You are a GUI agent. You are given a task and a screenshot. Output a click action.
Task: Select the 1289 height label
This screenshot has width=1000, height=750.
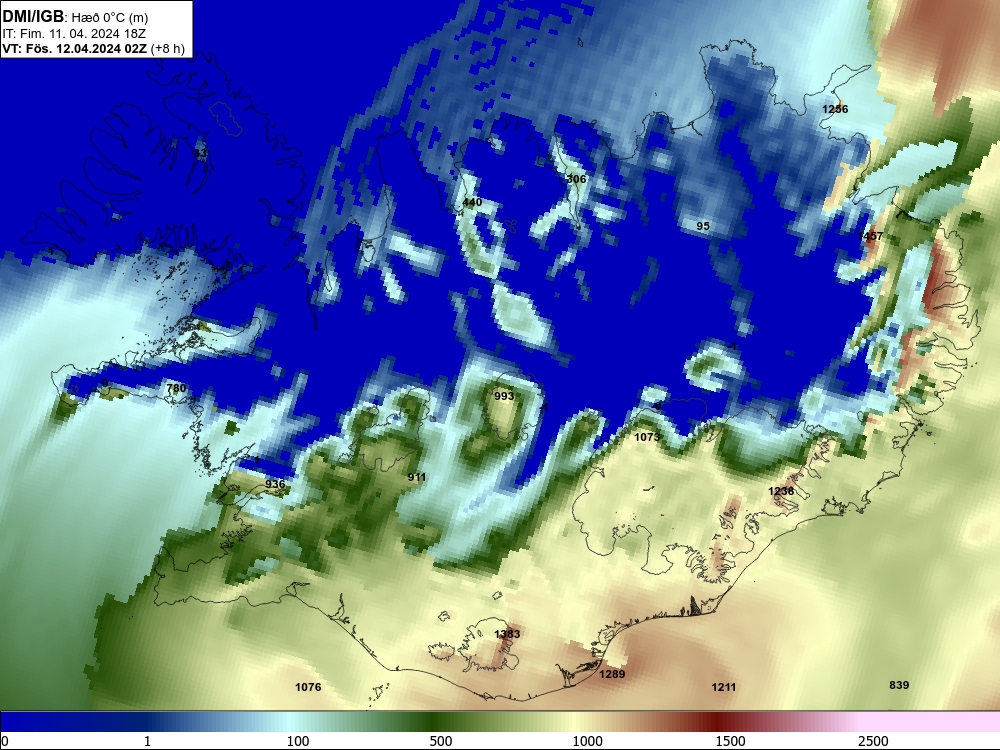(612, 674)
